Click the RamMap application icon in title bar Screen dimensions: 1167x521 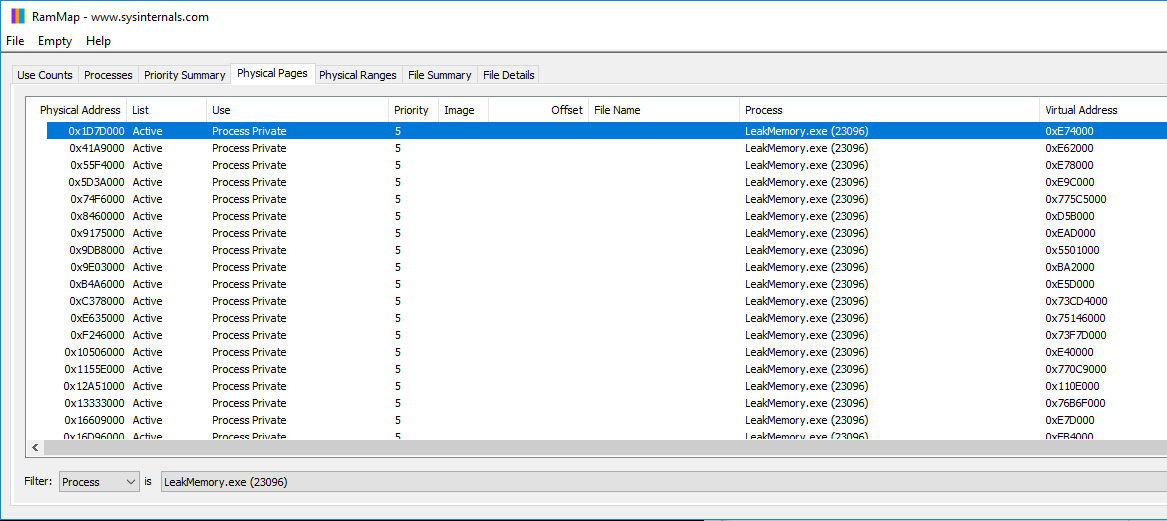pos(18,16)
